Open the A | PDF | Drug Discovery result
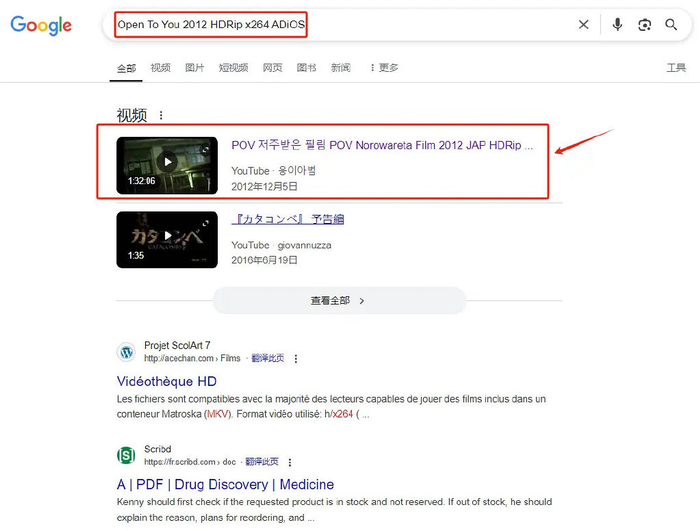The width and height of the screenshot is (700, 531). (225, 485)
